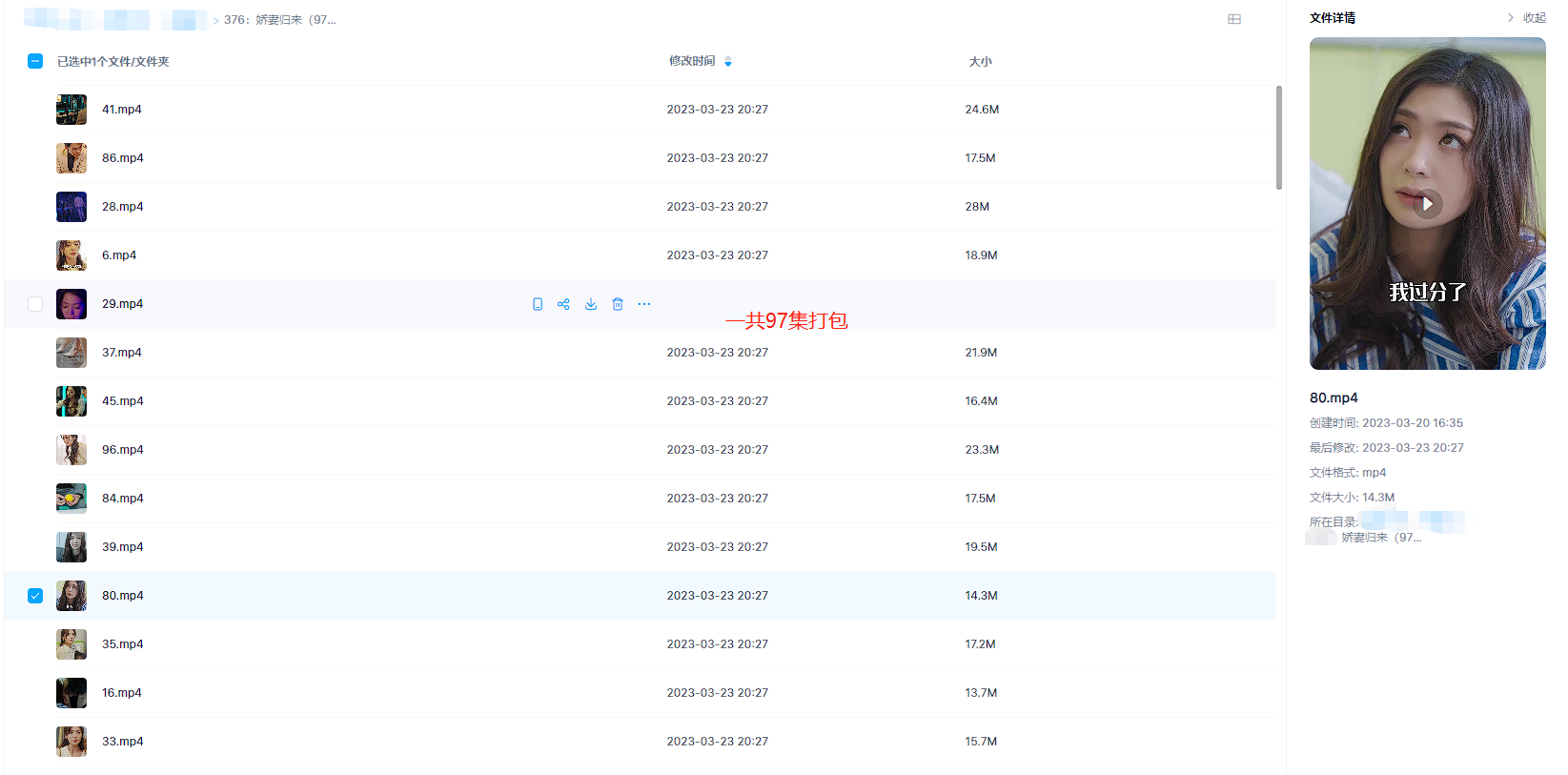Image resolution: width=1568 pixels, height=775 pixels.
Task: Select file name 84.mp4
Action: tap(123, 499)
